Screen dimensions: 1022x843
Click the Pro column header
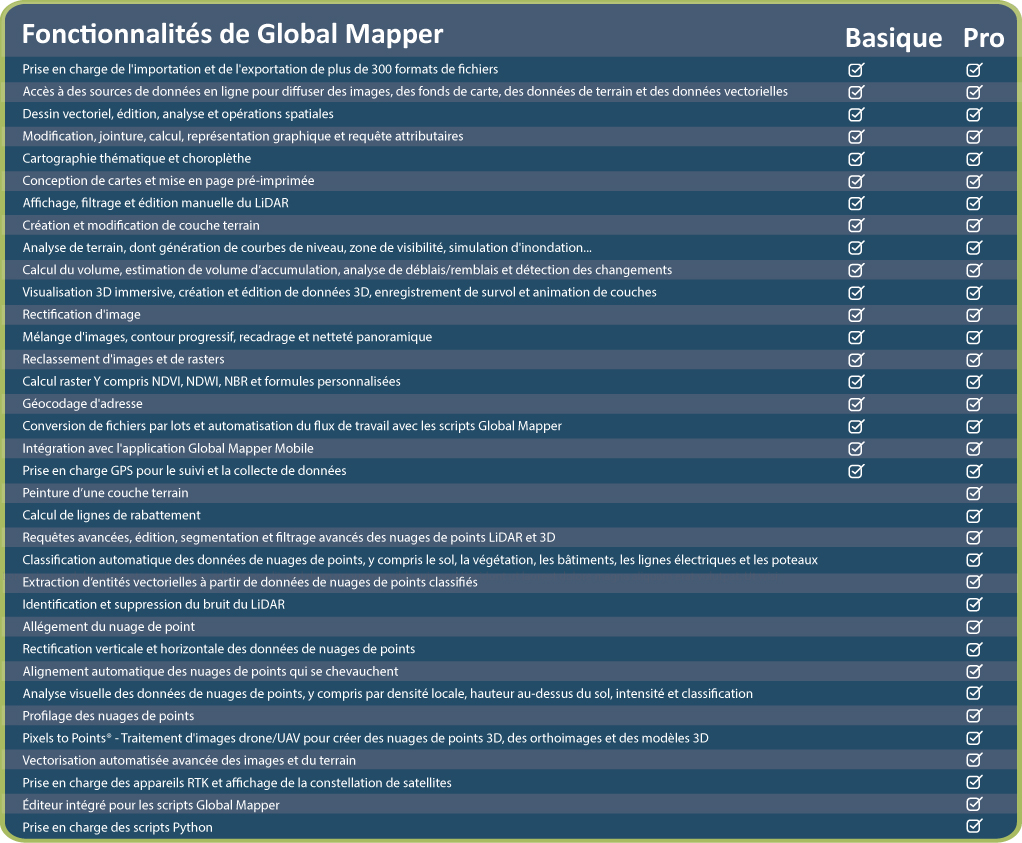pos(984,38)
